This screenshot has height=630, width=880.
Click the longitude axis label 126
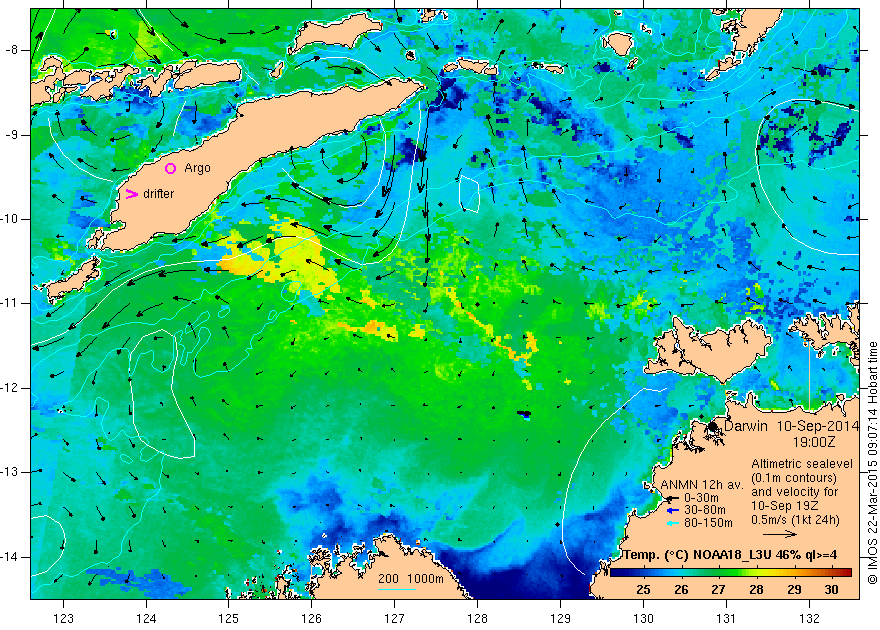[x=311, y=618]
